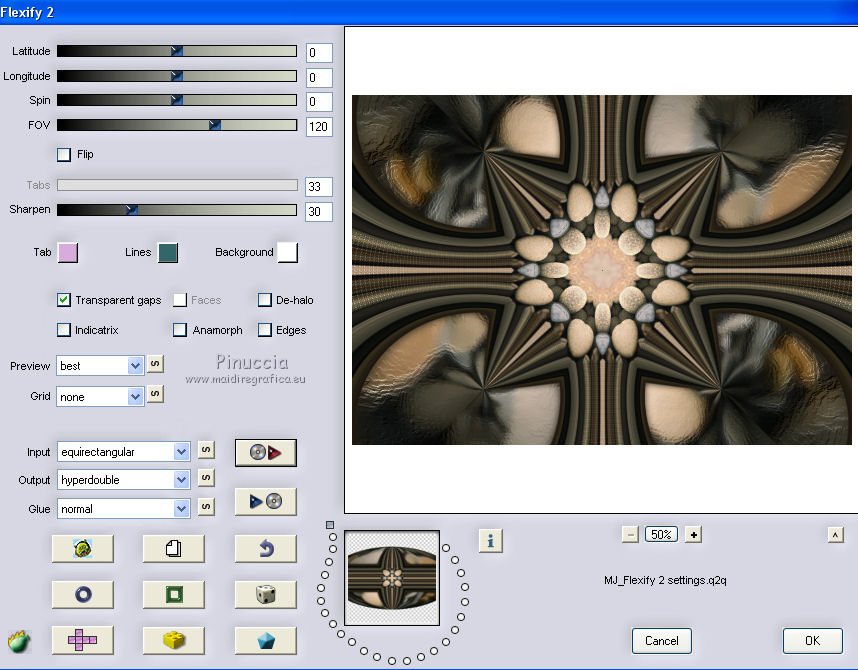Viewport: 858px width, 670px height.
Task: Open the Input equirectangular dropdown
Action: tap(181, 452)
